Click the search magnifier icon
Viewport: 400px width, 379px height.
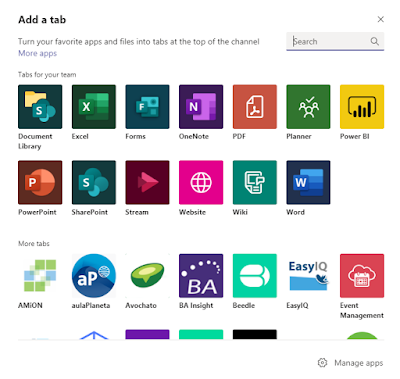[375, 41]
